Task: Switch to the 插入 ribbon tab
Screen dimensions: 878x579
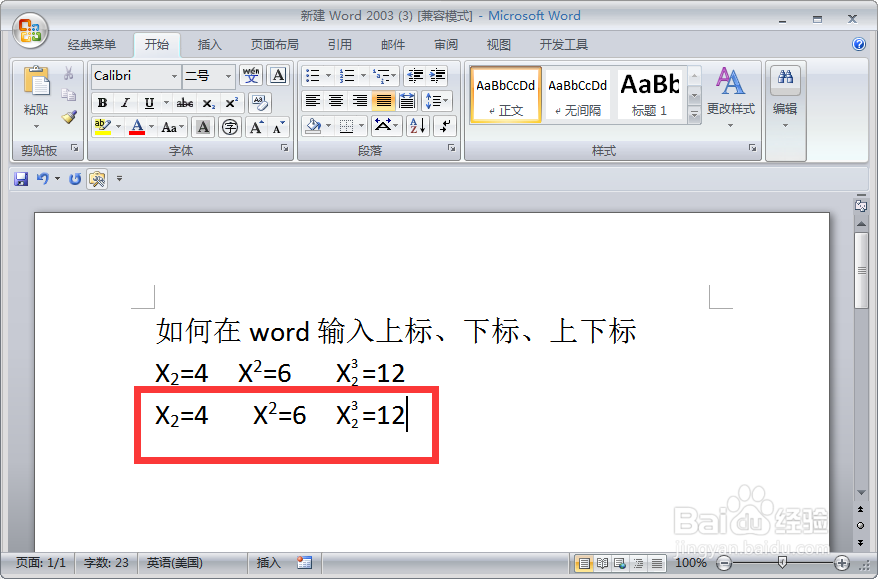Action: point(207,44)
